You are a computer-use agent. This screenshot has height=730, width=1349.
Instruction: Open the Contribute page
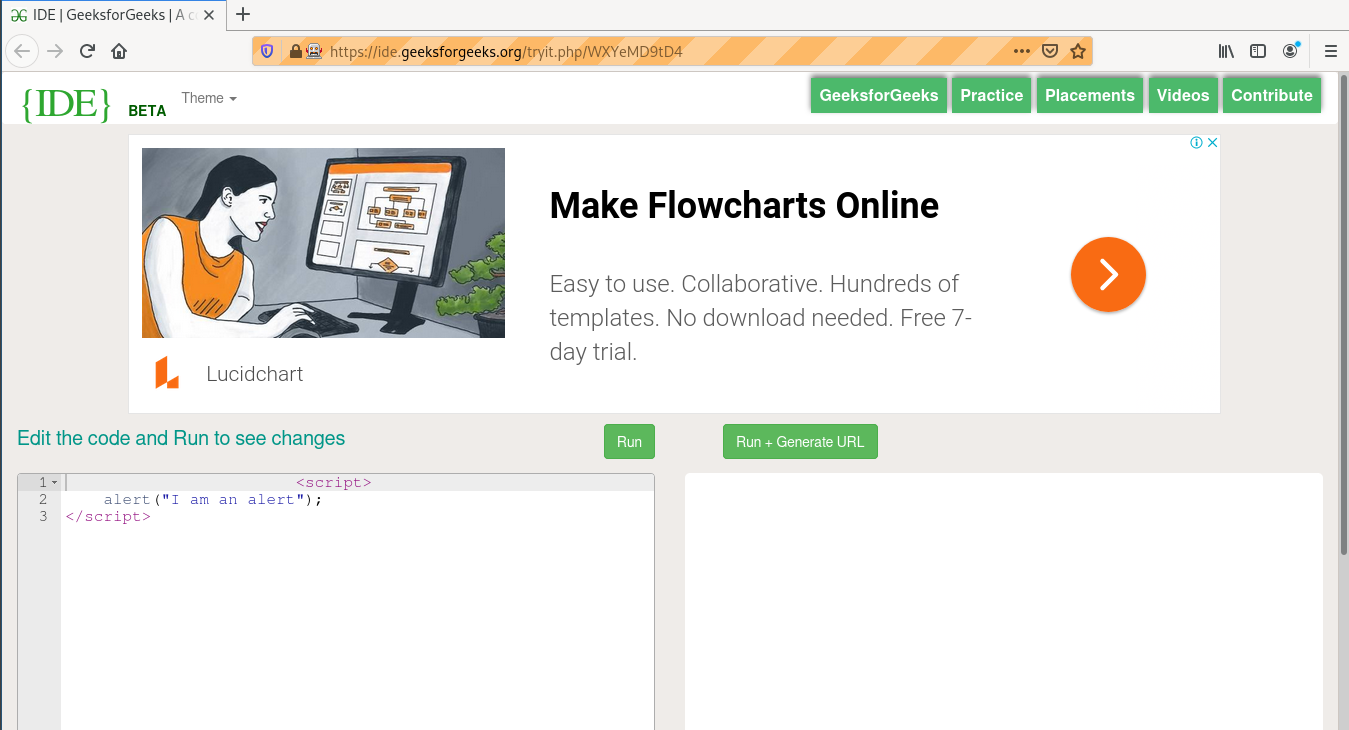coord(1272,95)
